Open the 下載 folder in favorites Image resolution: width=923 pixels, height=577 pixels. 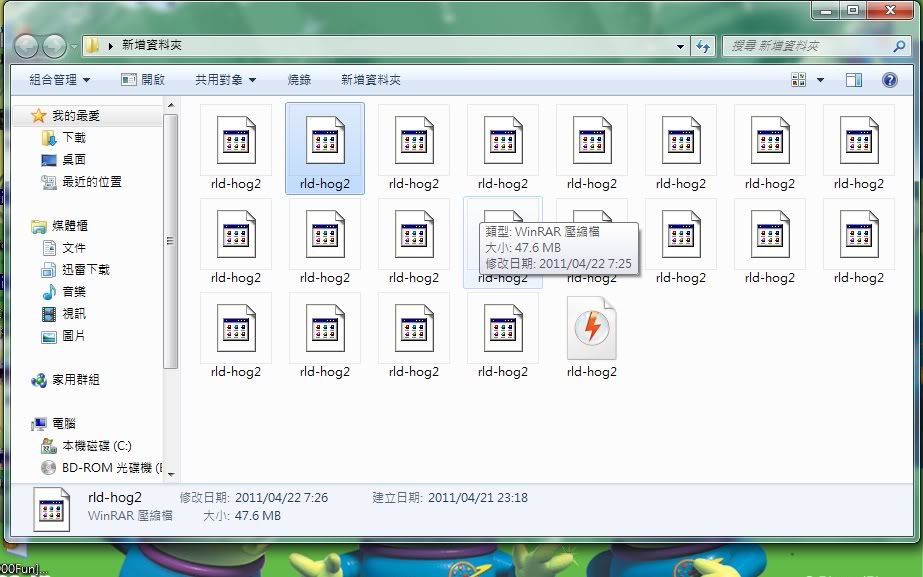[x=73, y=138]
